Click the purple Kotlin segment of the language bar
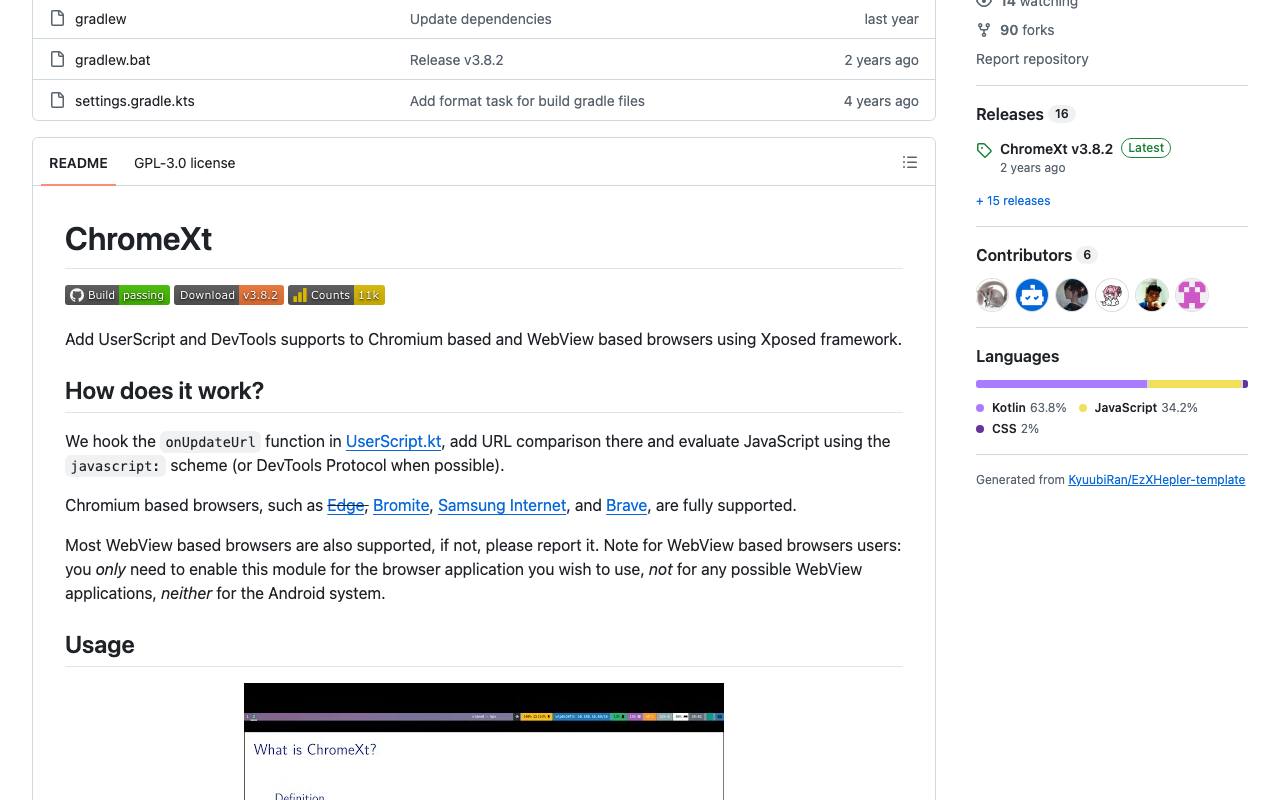 (x=1061, y=384)
